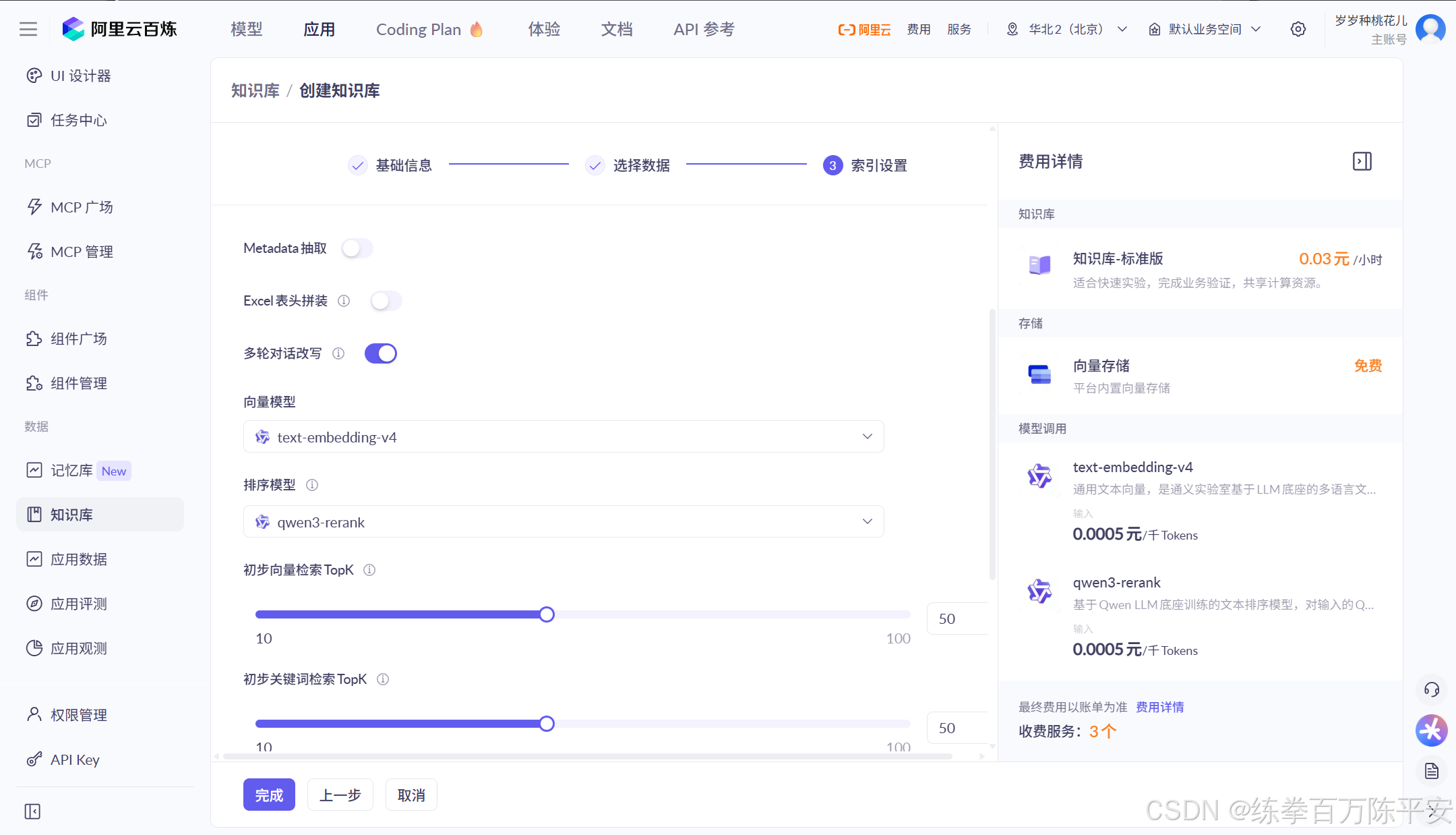
Task: Open the document icon at bottom right
Action: [x=1431, y=771]
